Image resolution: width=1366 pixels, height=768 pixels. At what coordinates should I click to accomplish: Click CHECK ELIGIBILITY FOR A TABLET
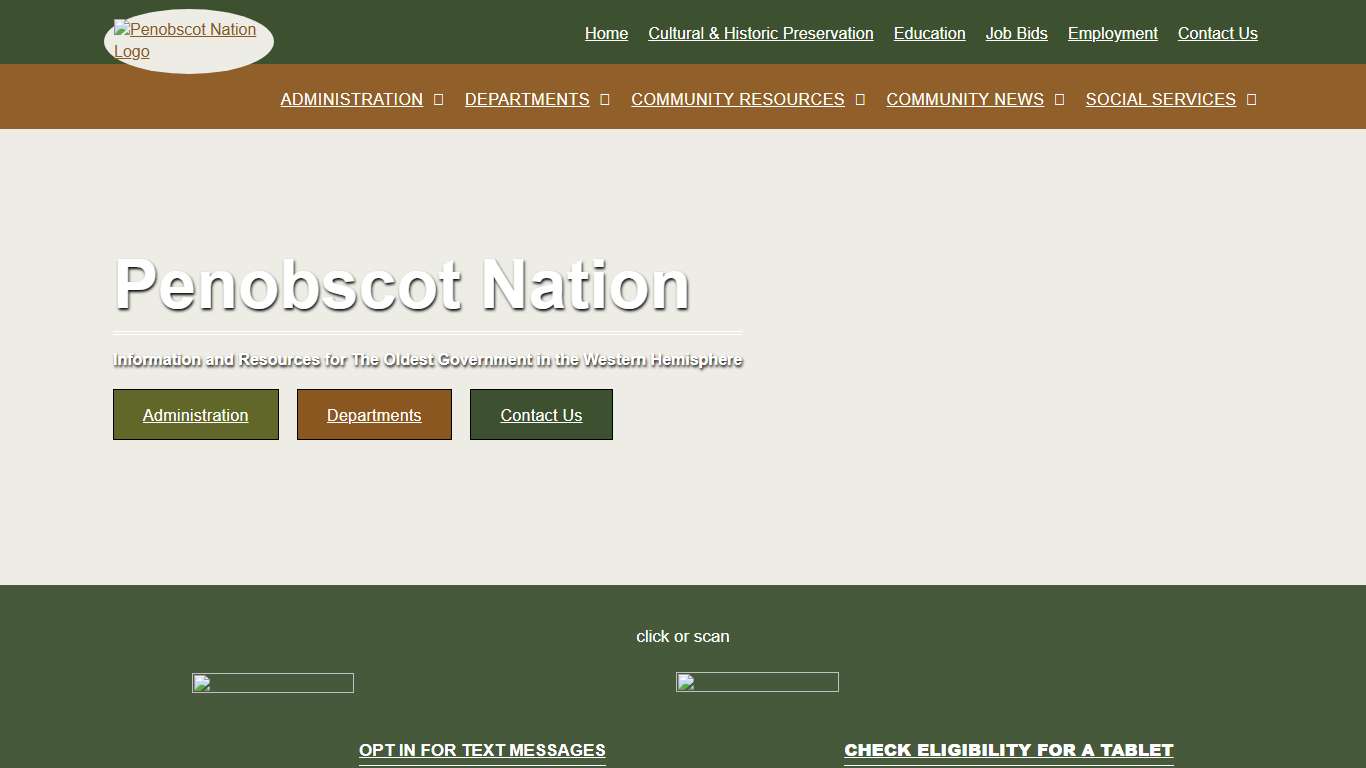[x=1008, y=749]
